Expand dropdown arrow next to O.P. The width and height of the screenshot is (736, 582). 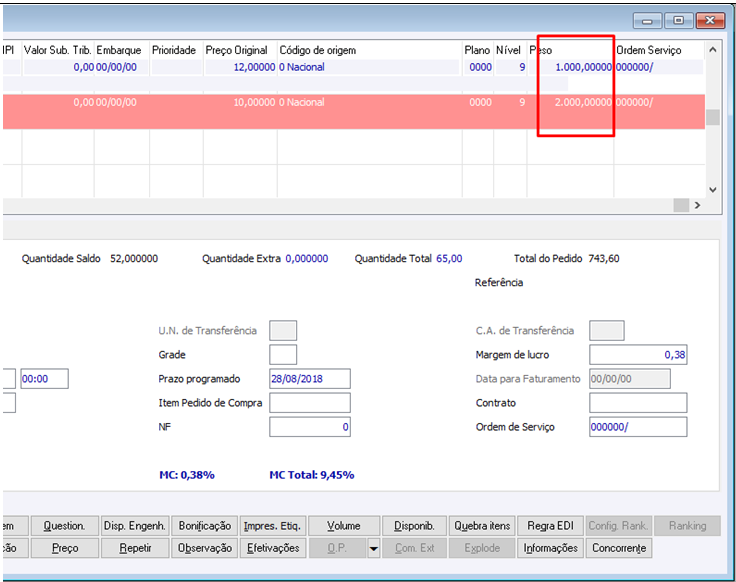tap(374, 548)
